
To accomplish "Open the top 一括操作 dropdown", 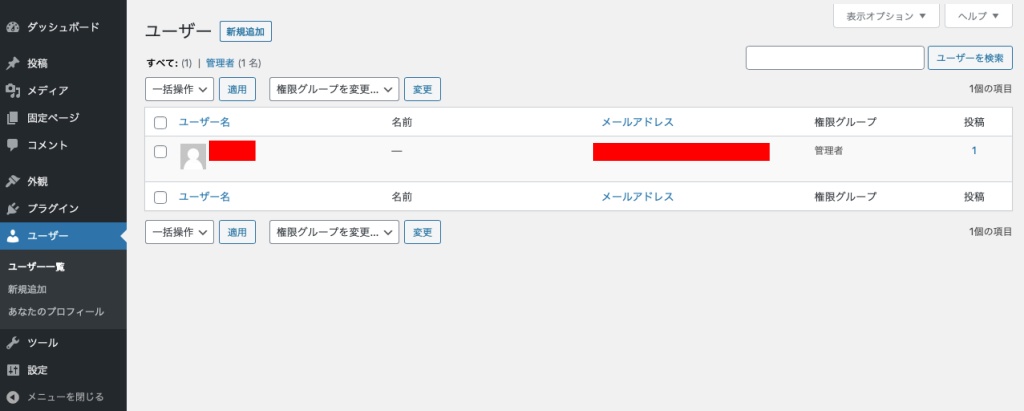I will coord(180,90).
